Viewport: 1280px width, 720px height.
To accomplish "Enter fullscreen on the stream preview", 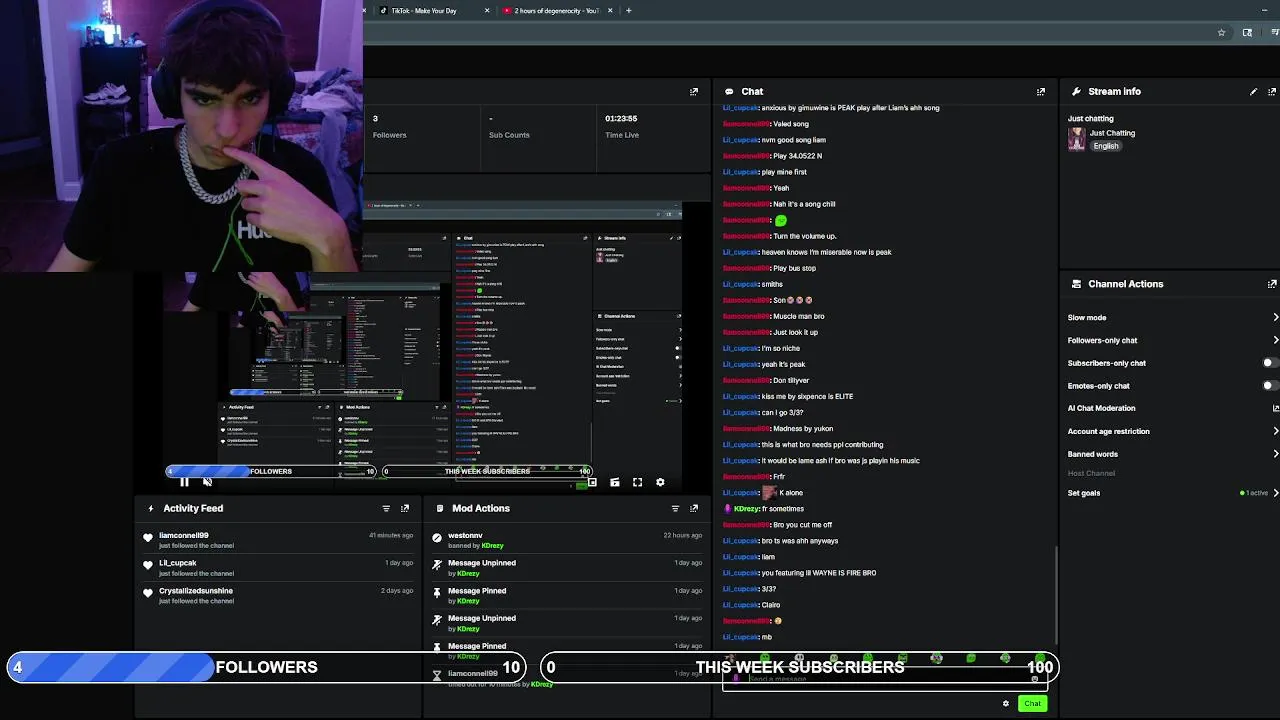I will pyautogui.click(x=637, y=482).
